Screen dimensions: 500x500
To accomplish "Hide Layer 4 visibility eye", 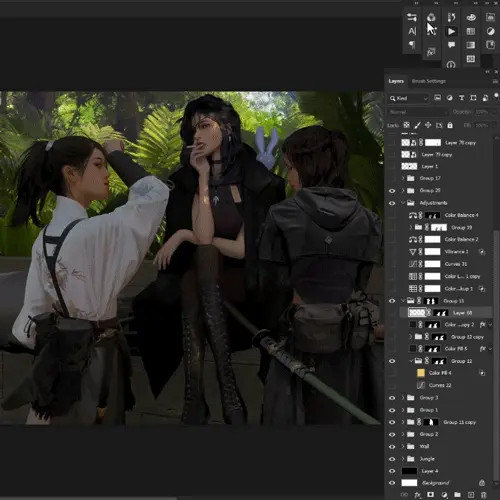I will coord(392,471).
